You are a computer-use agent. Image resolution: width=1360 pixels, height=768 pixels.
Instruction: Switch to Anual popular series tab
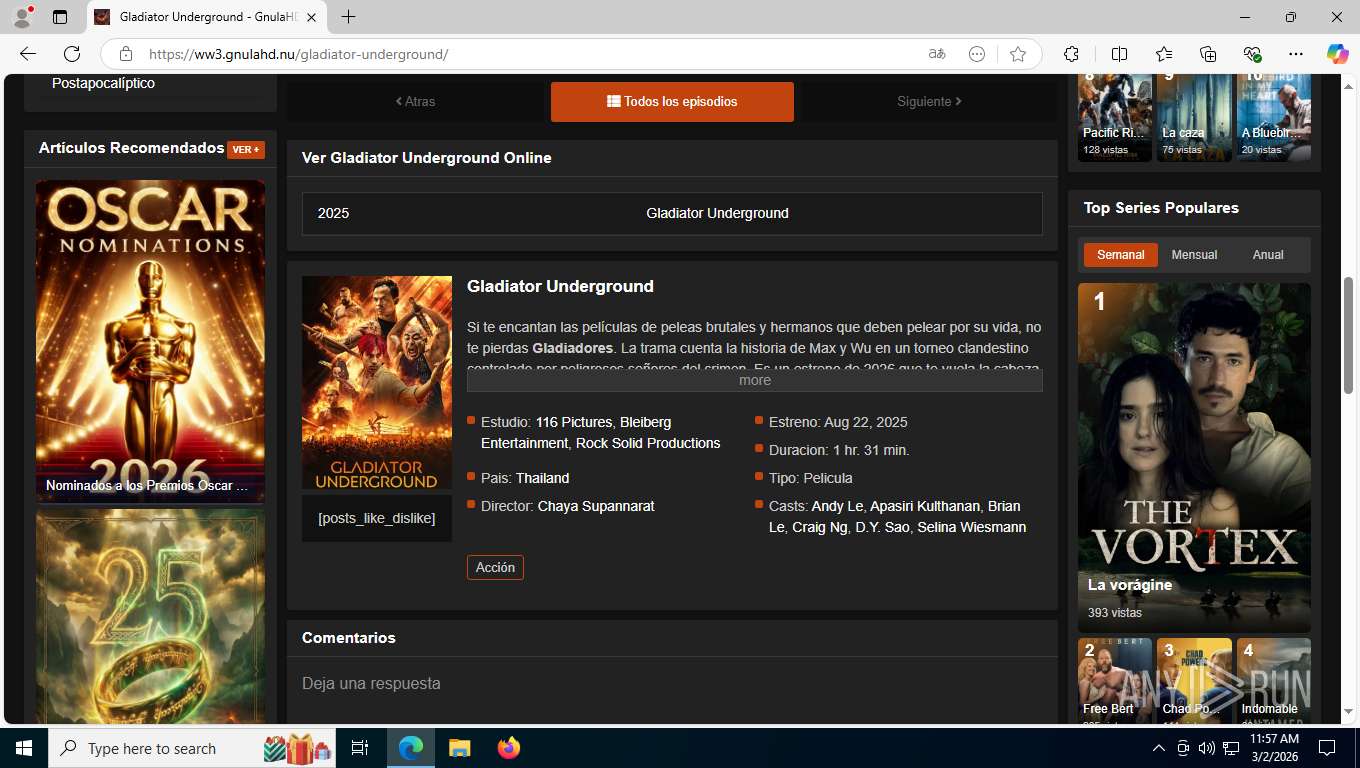(1268, 255)
